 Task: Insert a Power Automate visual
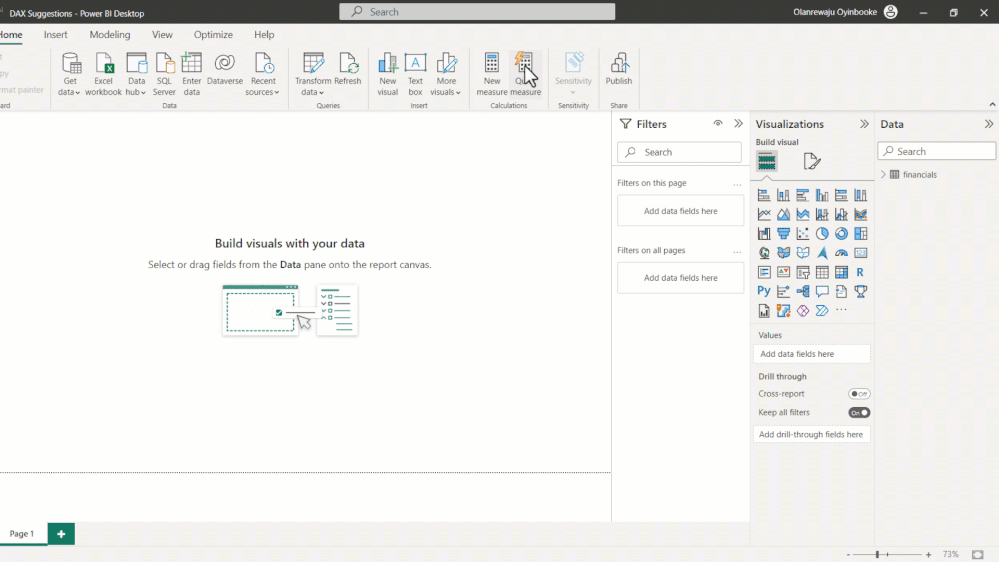pos(822,310)
